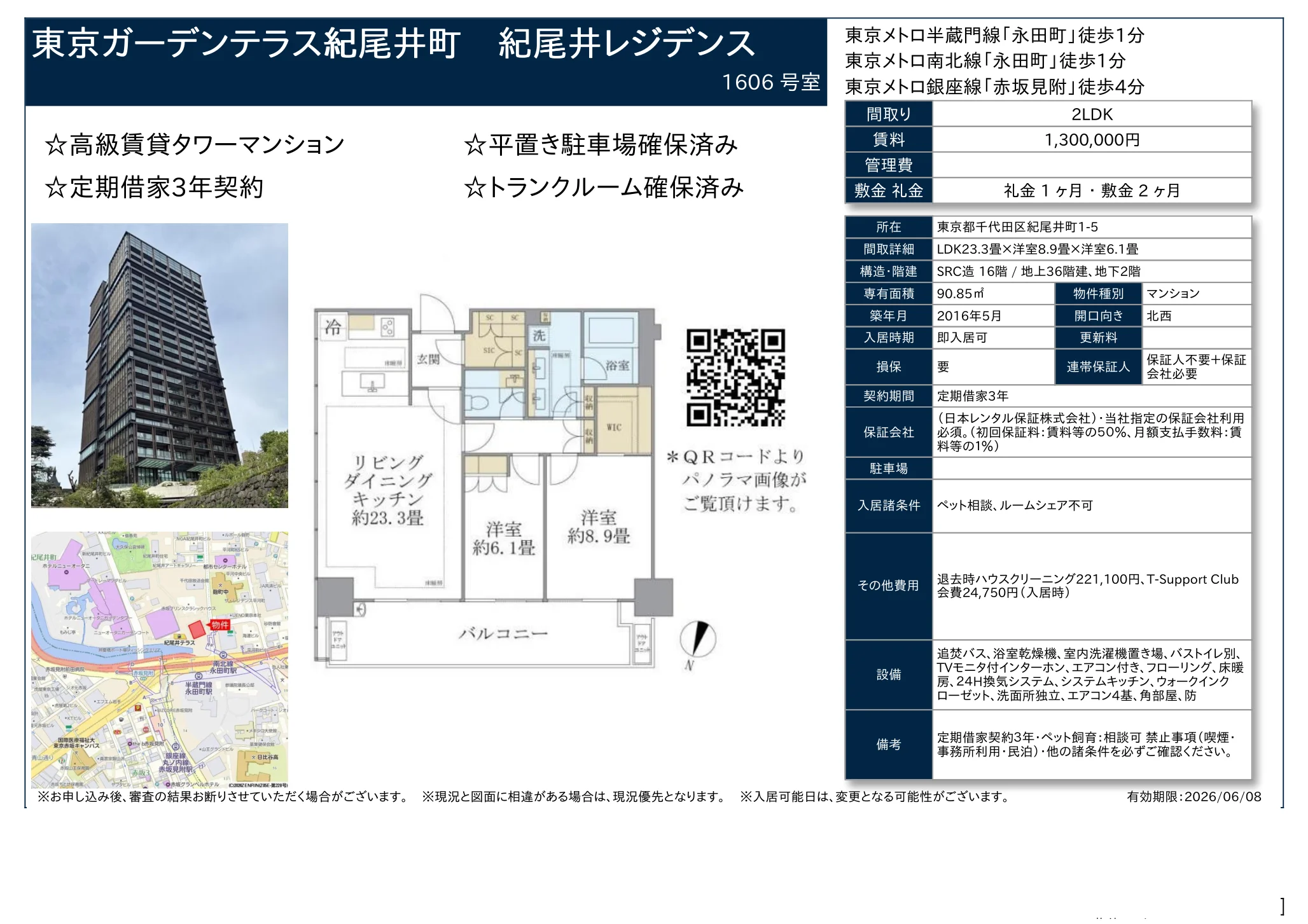Click the room number 1606 号室
The height and width of the screenshot is (924, 1308).
tap(770, 83)
